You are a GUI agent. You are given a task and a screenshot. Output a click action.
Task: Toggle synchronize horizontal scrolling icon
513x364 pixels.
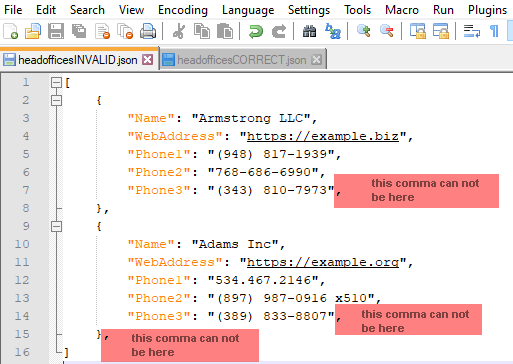(441, 31)
